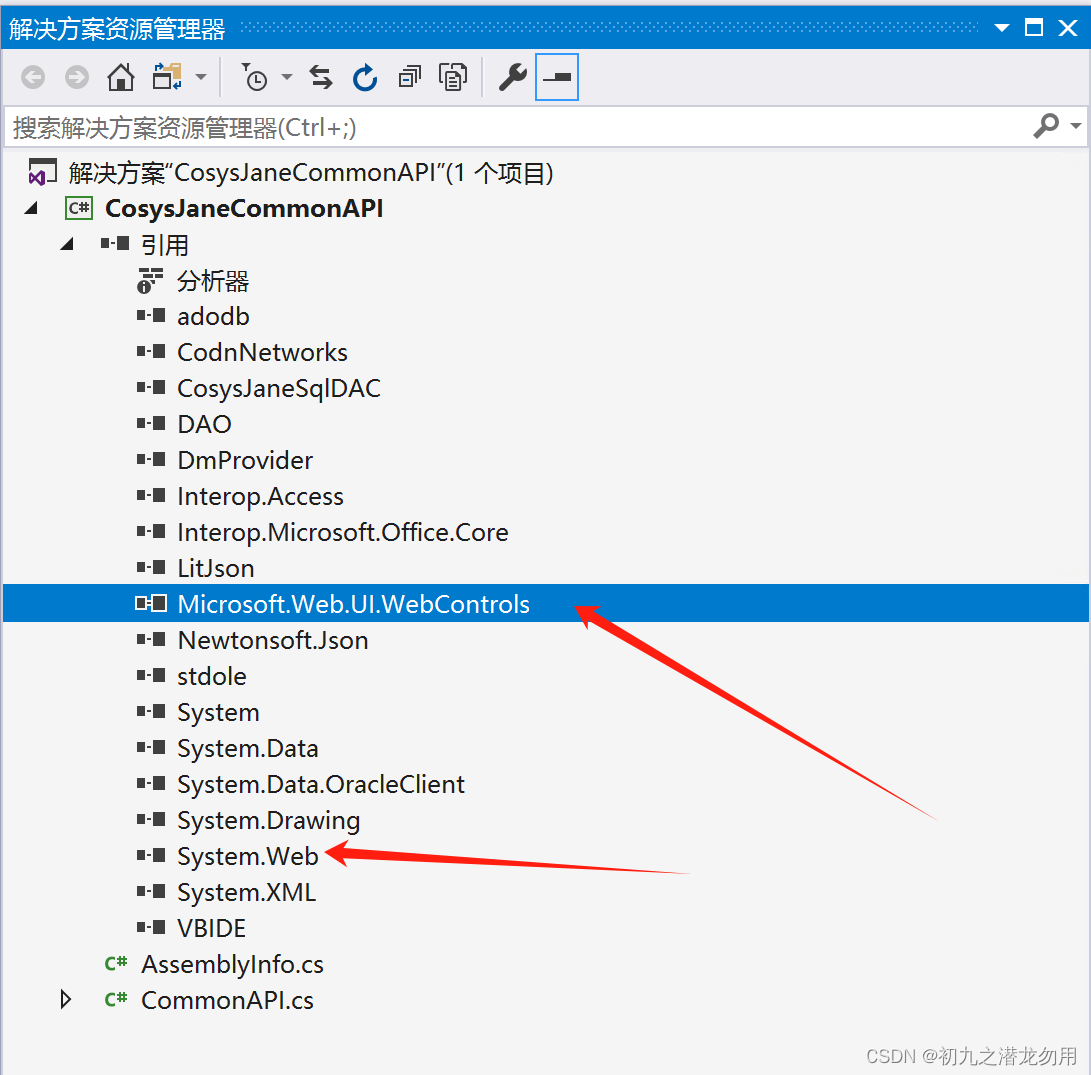Select Interop.Microsoft.Office.Core reference
The width and height of the screenshot is (1091, 1075).
[342, 532]
